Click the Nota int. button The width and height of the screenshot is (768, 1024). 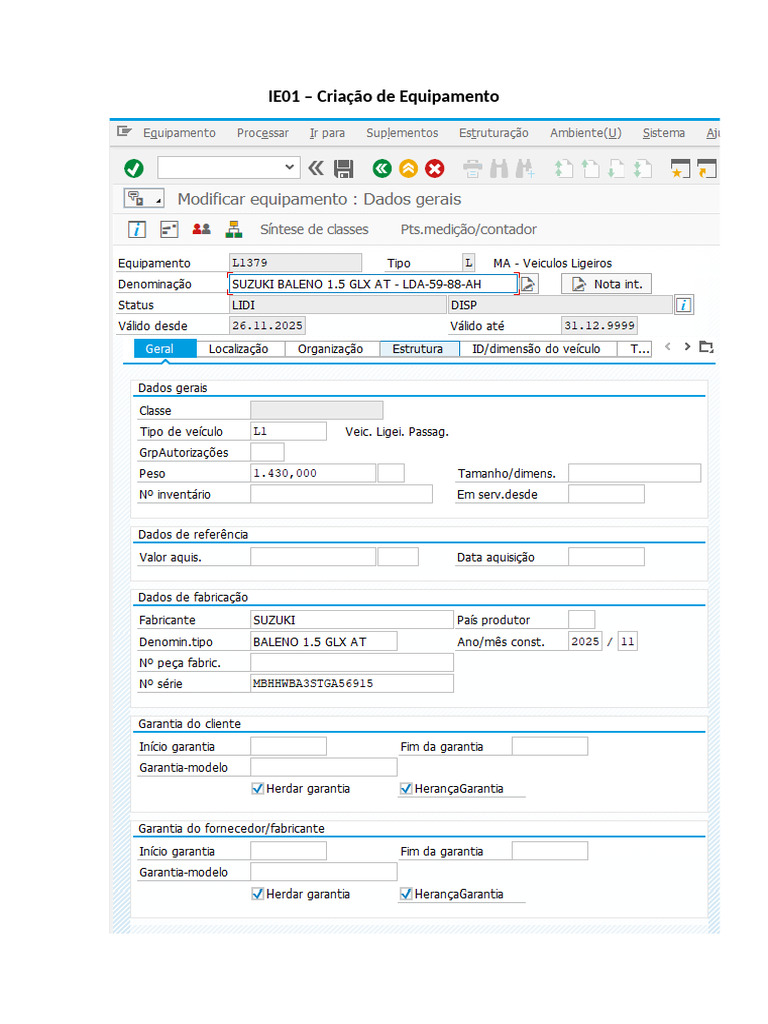coord(606,284)
